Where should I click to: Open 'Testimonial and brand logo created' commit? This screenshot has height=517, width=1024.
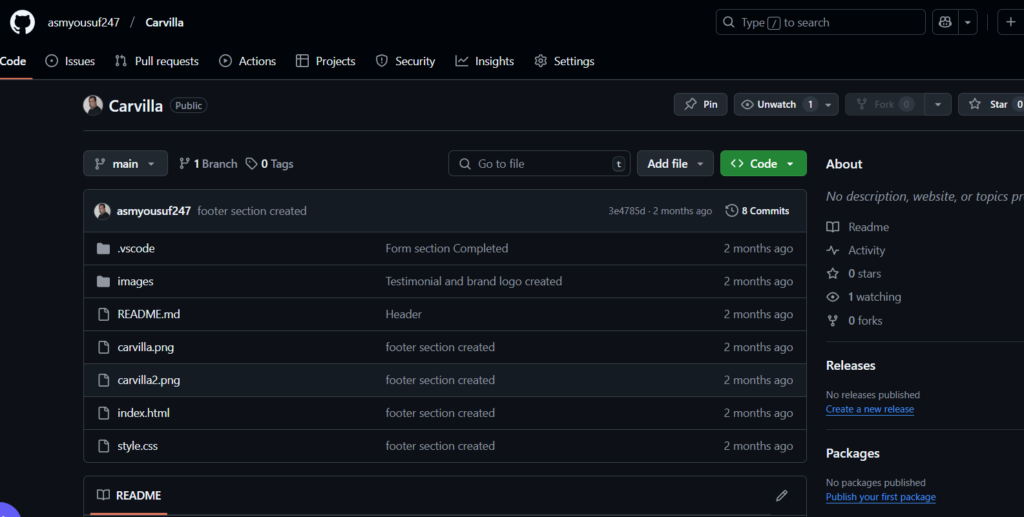(473, 281)
